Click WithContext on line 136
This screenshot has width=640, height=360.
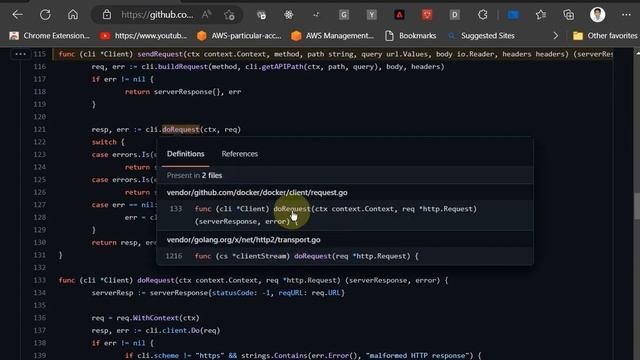(156, 318)
